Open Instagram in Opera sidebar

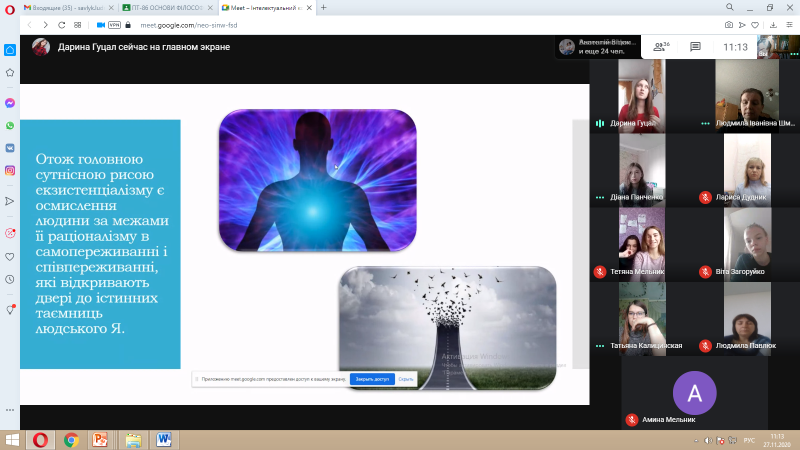pos(10,170)
